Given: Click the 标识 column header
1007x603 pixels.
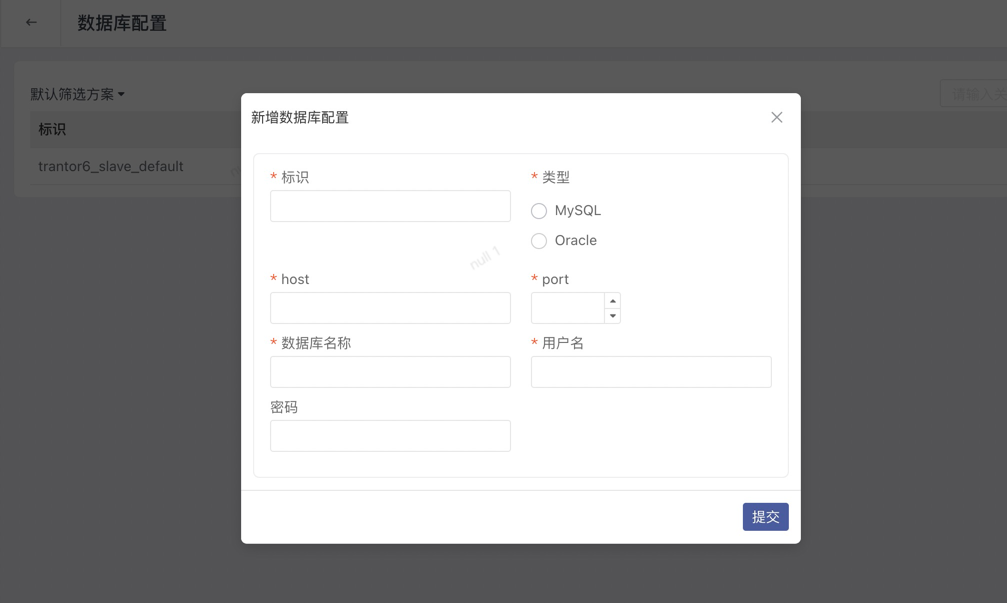Looking at the screenshot, I should pyautogui.click(x=52, y=129).
